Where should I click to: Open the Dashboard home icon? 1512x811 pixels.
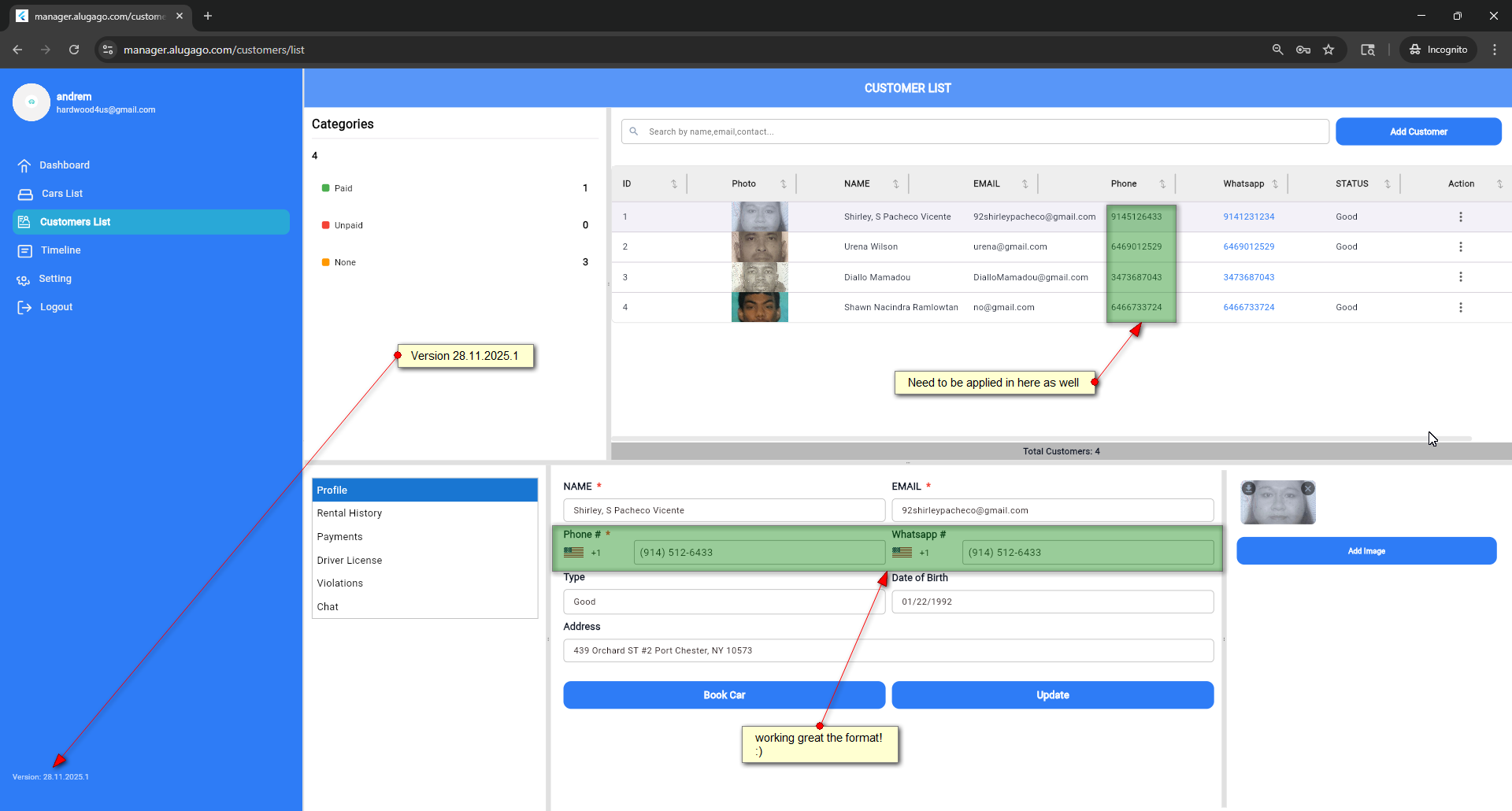click(x=24, y=165)
